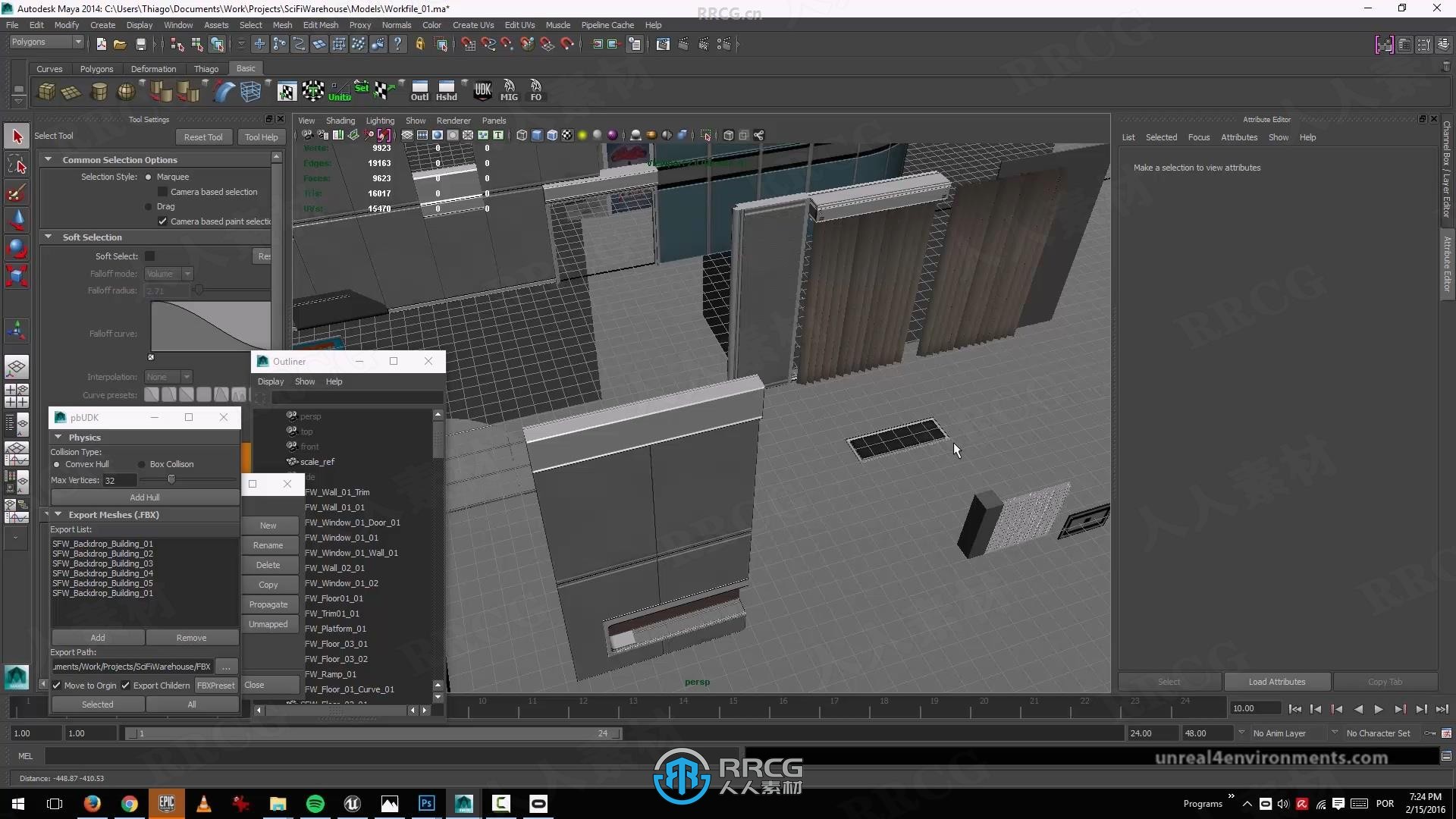Viewport: 1456px width, 819px height.
Task: Select FW_Wall_01_01 in the outliner list
Action: tap(334, 506)
